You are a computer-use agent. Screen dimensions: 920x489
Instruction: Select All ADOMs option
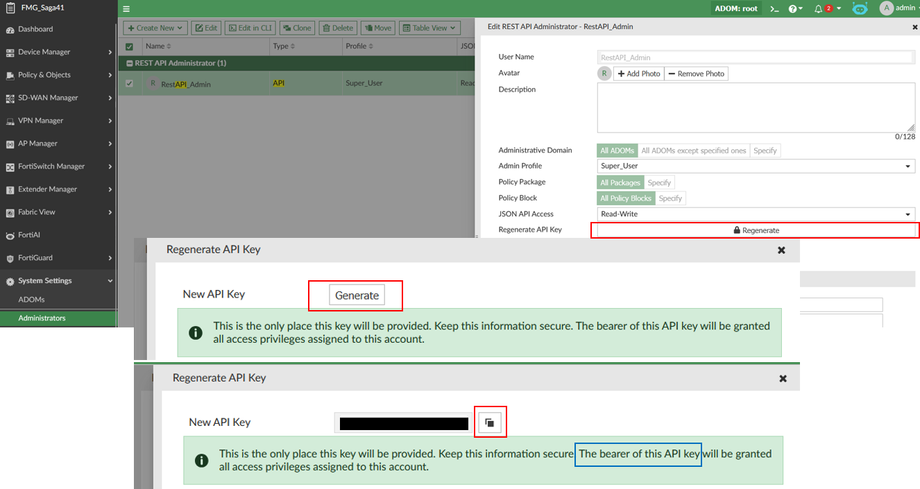617,151
